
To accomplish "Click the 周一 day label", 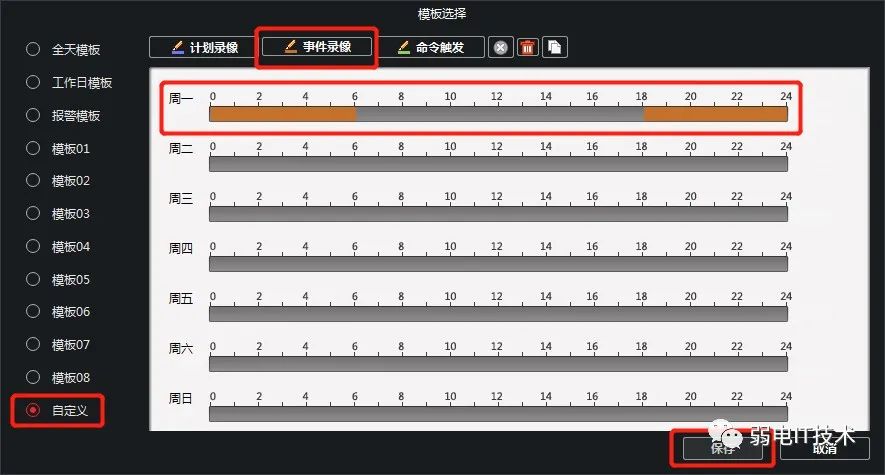I will pos(181,99).
